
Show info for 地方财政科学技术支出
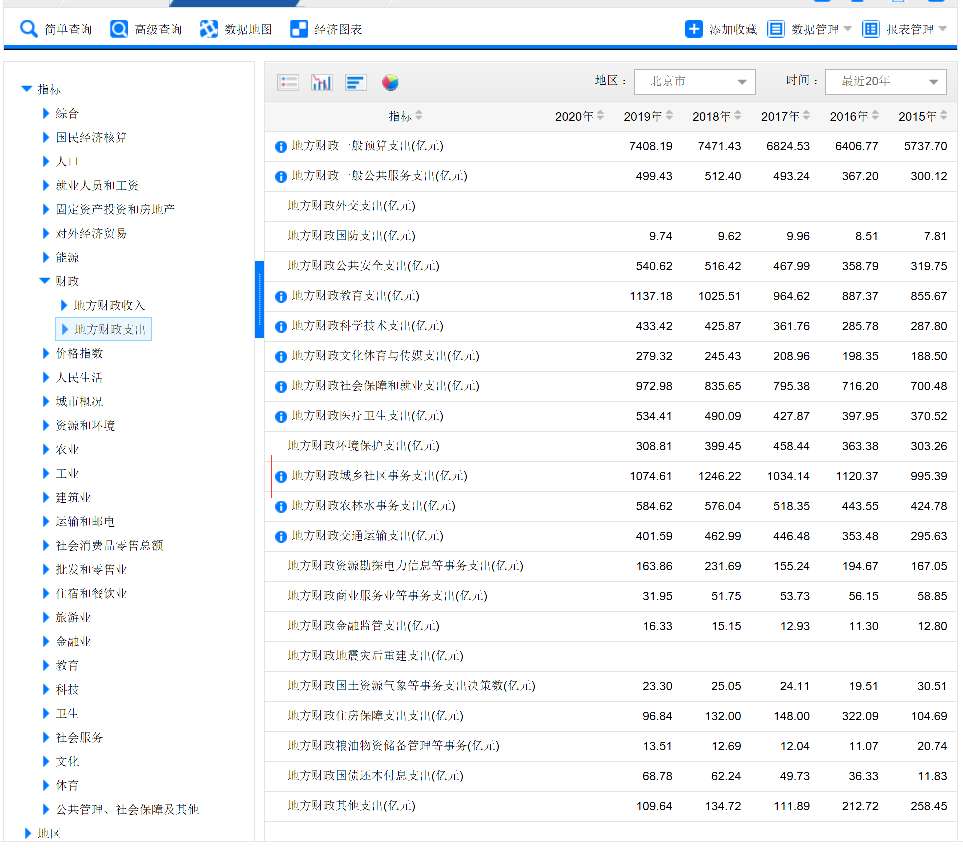pos(281,327)
